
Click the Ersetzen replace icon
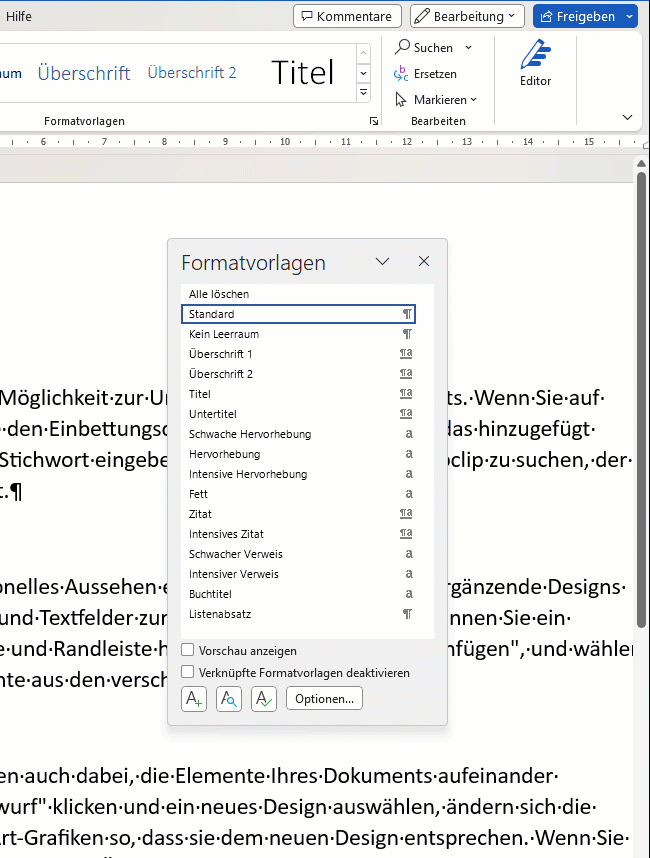tap(402, 73)
